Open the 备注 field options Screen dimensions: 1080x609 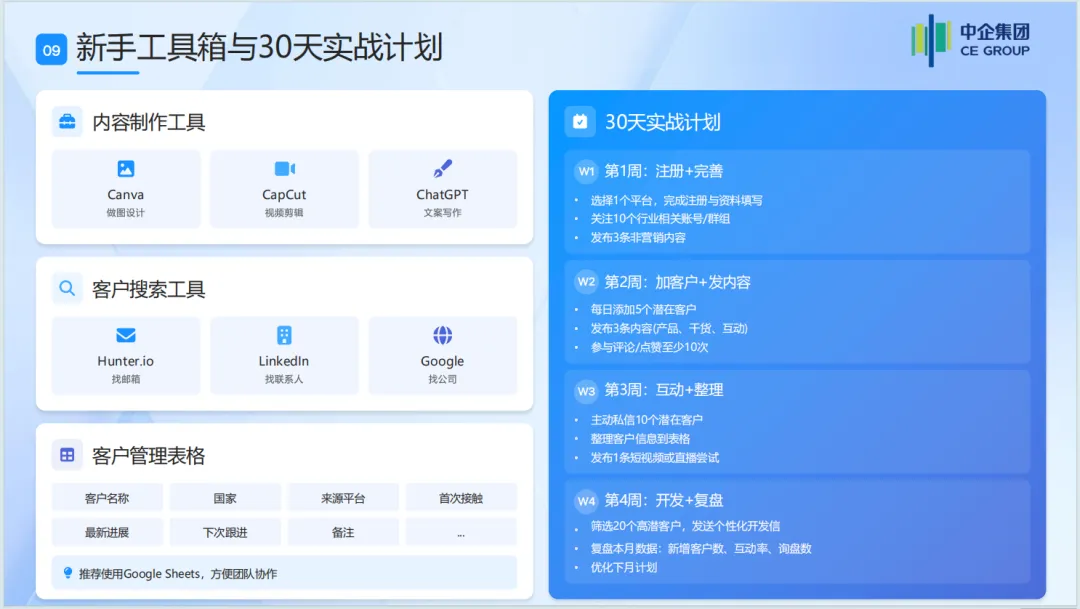pyautogui.click(x=343, y=532)
